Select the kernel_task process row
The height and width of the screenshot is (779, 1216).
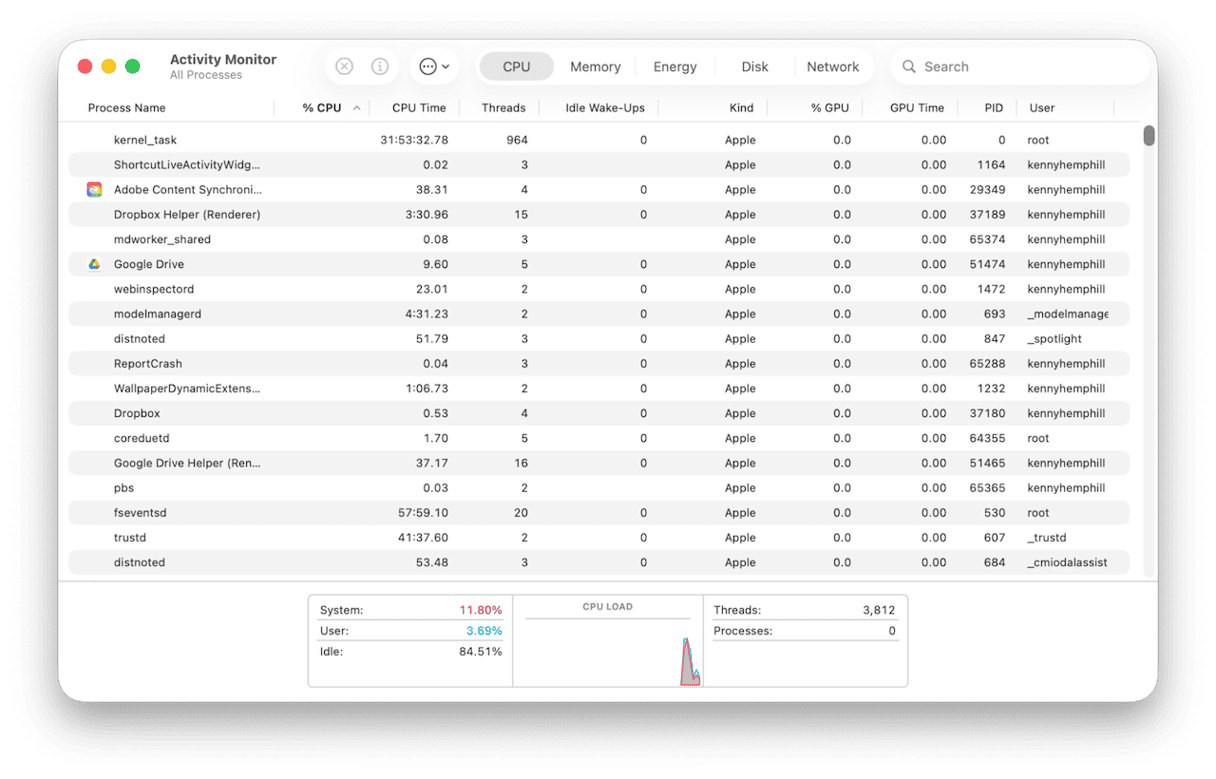pos(600,140)
